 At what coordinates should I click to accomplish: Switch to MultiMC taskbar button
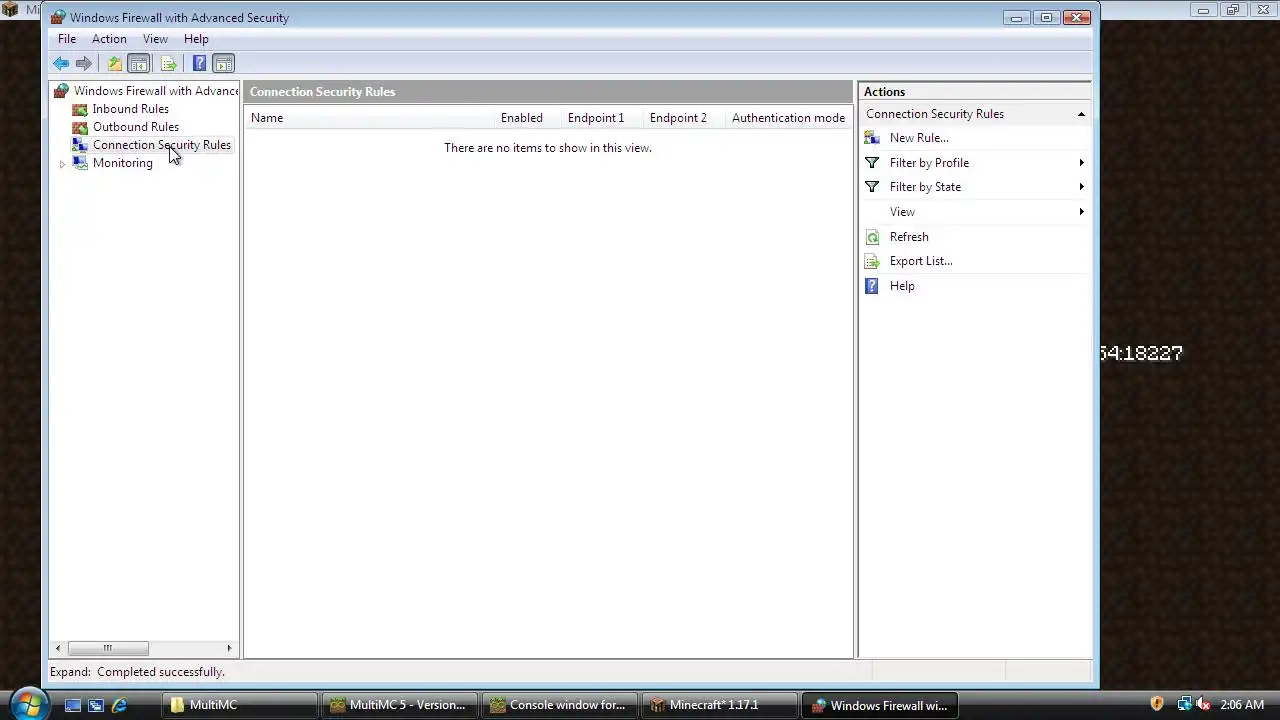pyautogui.click(x=240, y=705)
